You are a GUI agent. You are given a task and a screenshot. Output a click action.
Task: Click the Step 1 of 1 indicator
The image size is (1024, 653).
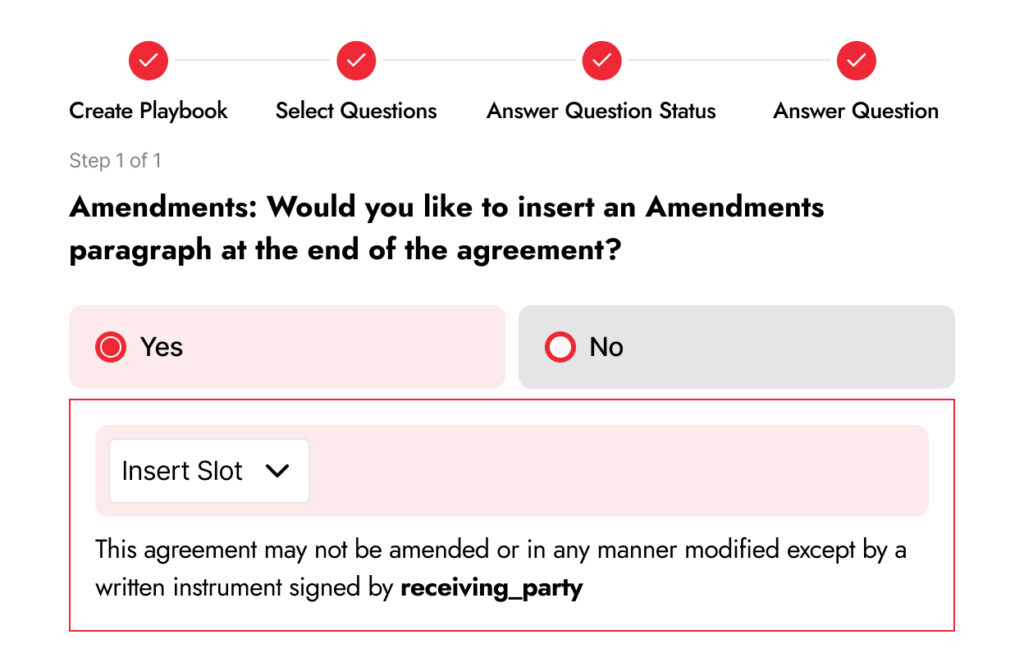[x=115, y=161]
